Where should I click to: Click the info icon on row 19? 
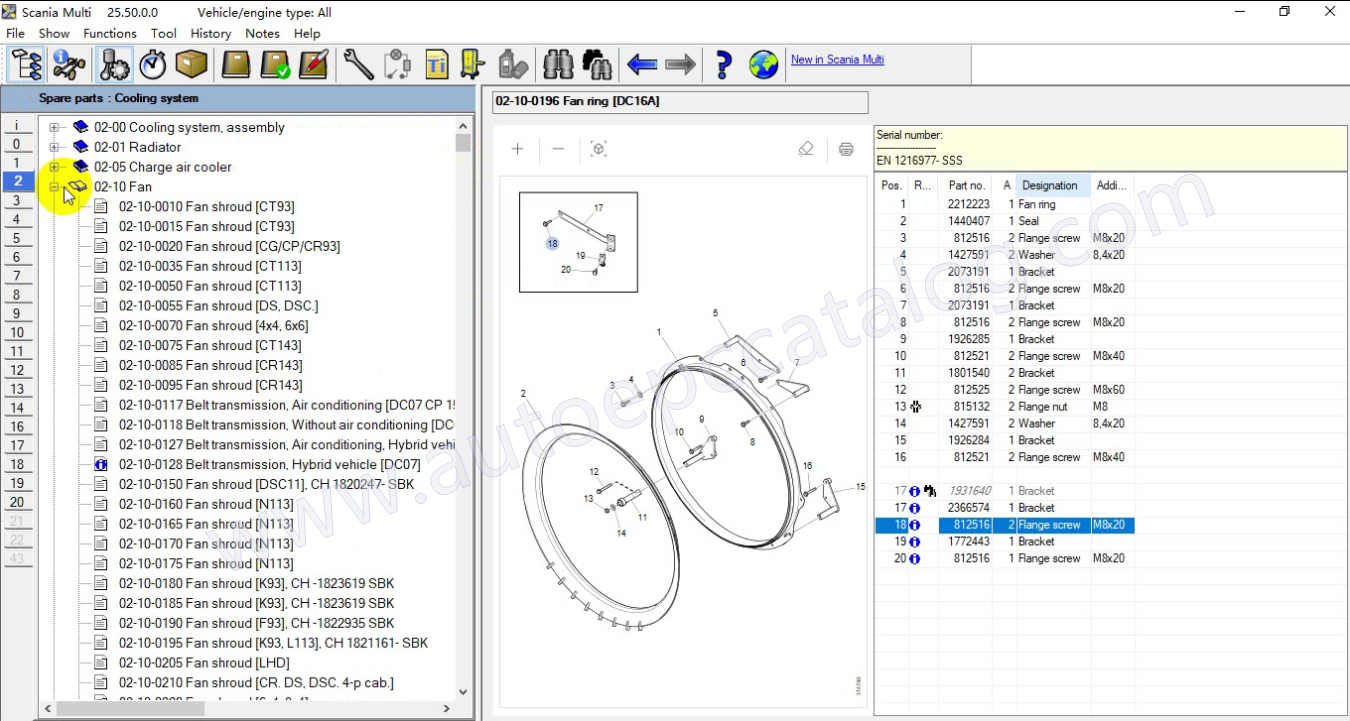(914, 542)
